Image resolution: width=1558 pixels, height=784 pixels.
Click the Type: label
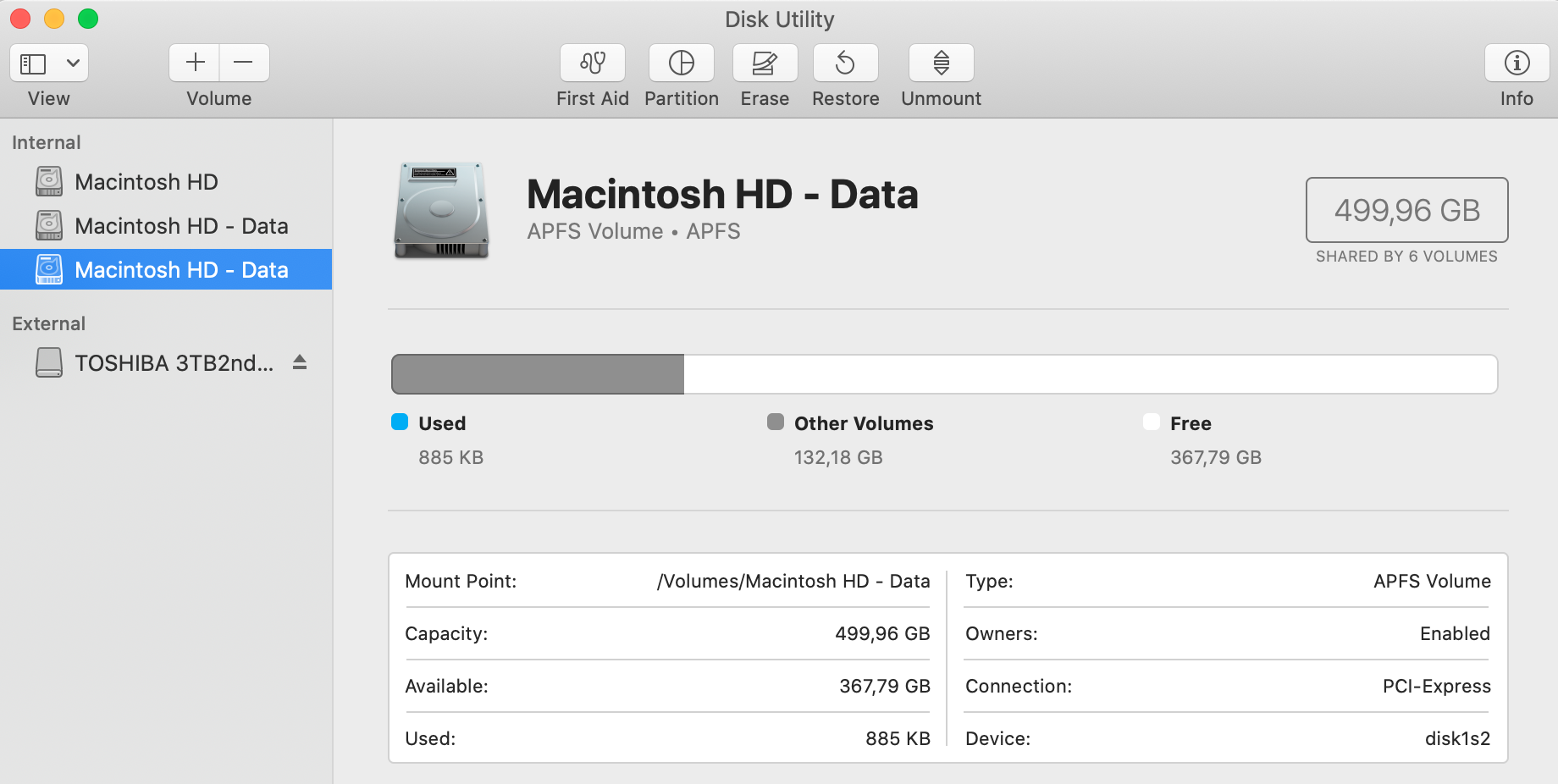(989, 581)
